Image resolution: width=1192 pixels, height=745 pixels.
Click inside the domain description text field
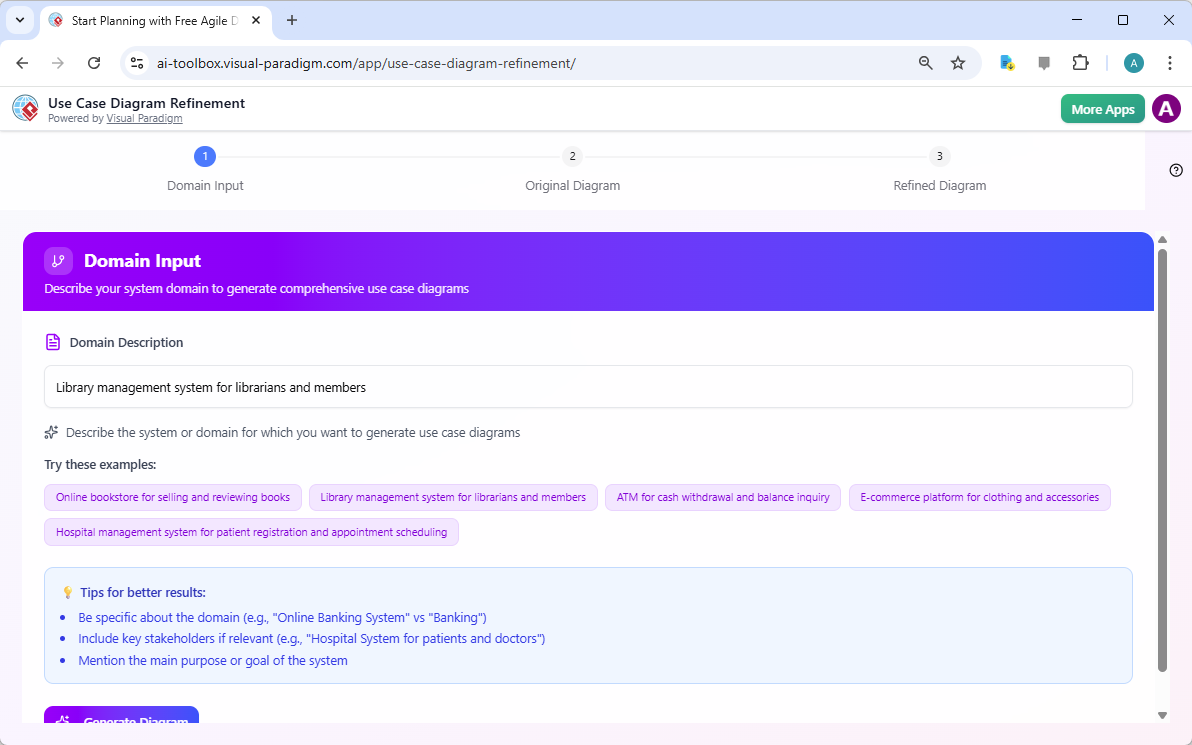pyautogui.click(x=588, y=387)
